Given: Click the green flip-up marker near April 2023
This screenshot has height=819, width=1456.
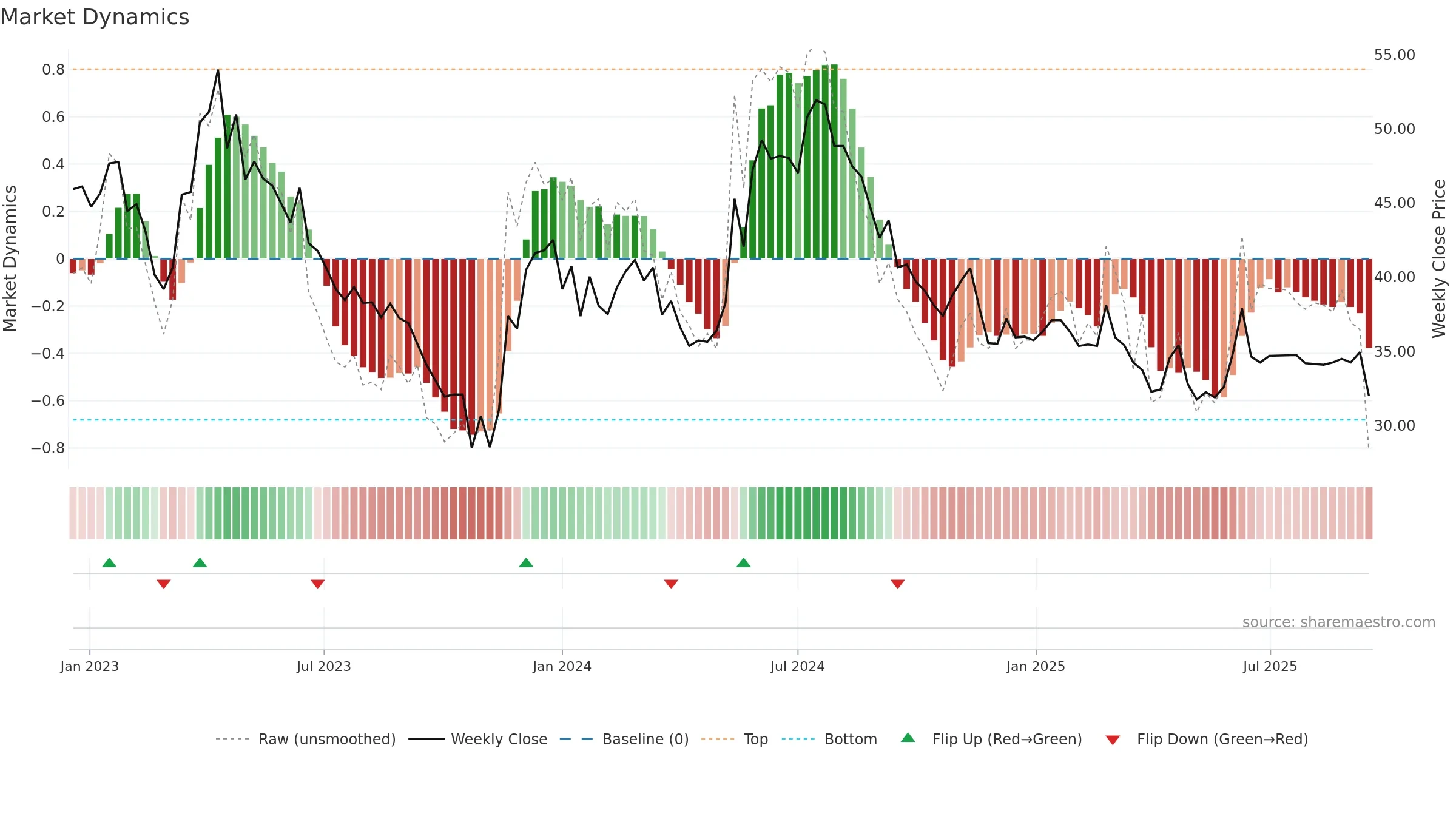Looking at the screenshot, I should pyautogui.click(x=200, y=562).
